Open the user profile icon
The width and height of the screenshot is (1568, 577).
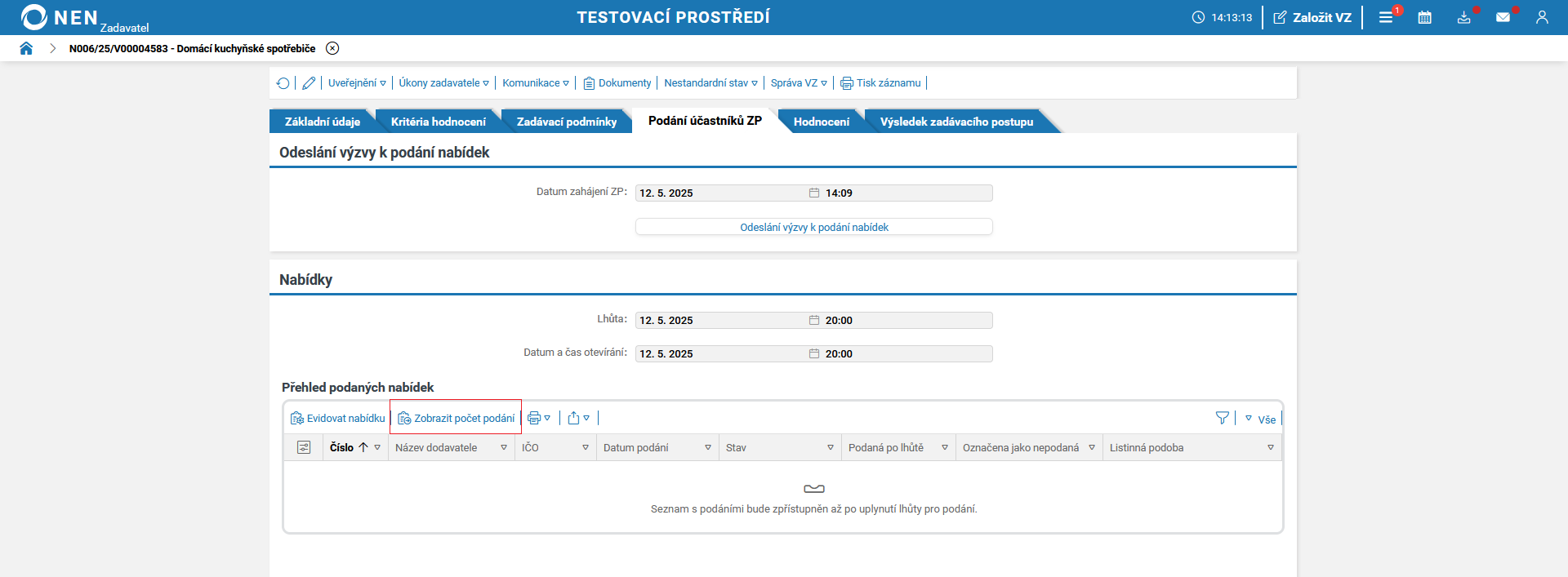coord(1542,17)
